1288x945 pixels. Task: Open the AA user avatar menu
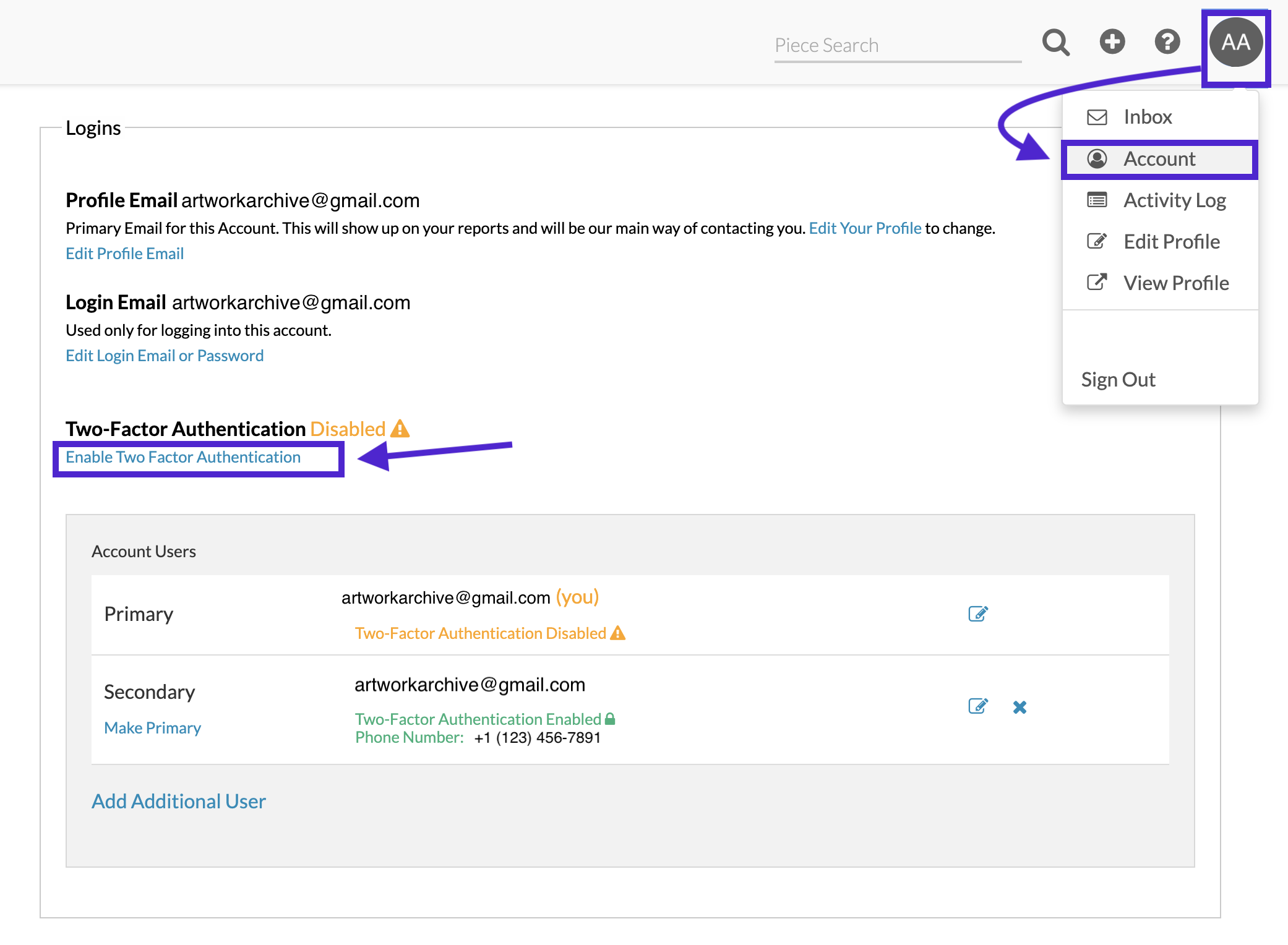(1235, 42)
